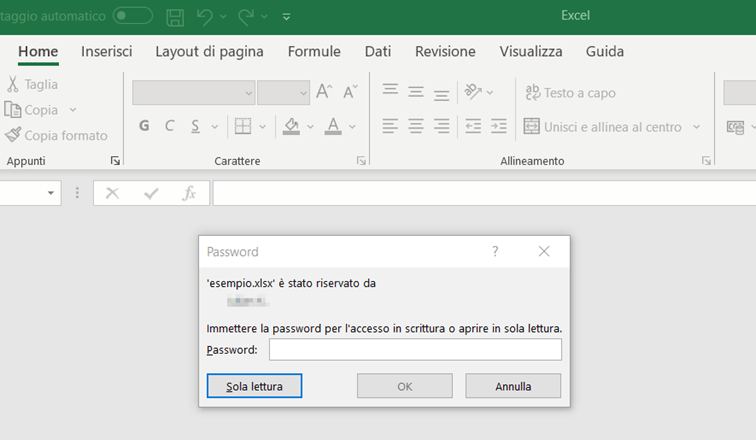Click the Annulla button
Screen dimensions: 756x440
pyautogui.click(x=513, y=386)
